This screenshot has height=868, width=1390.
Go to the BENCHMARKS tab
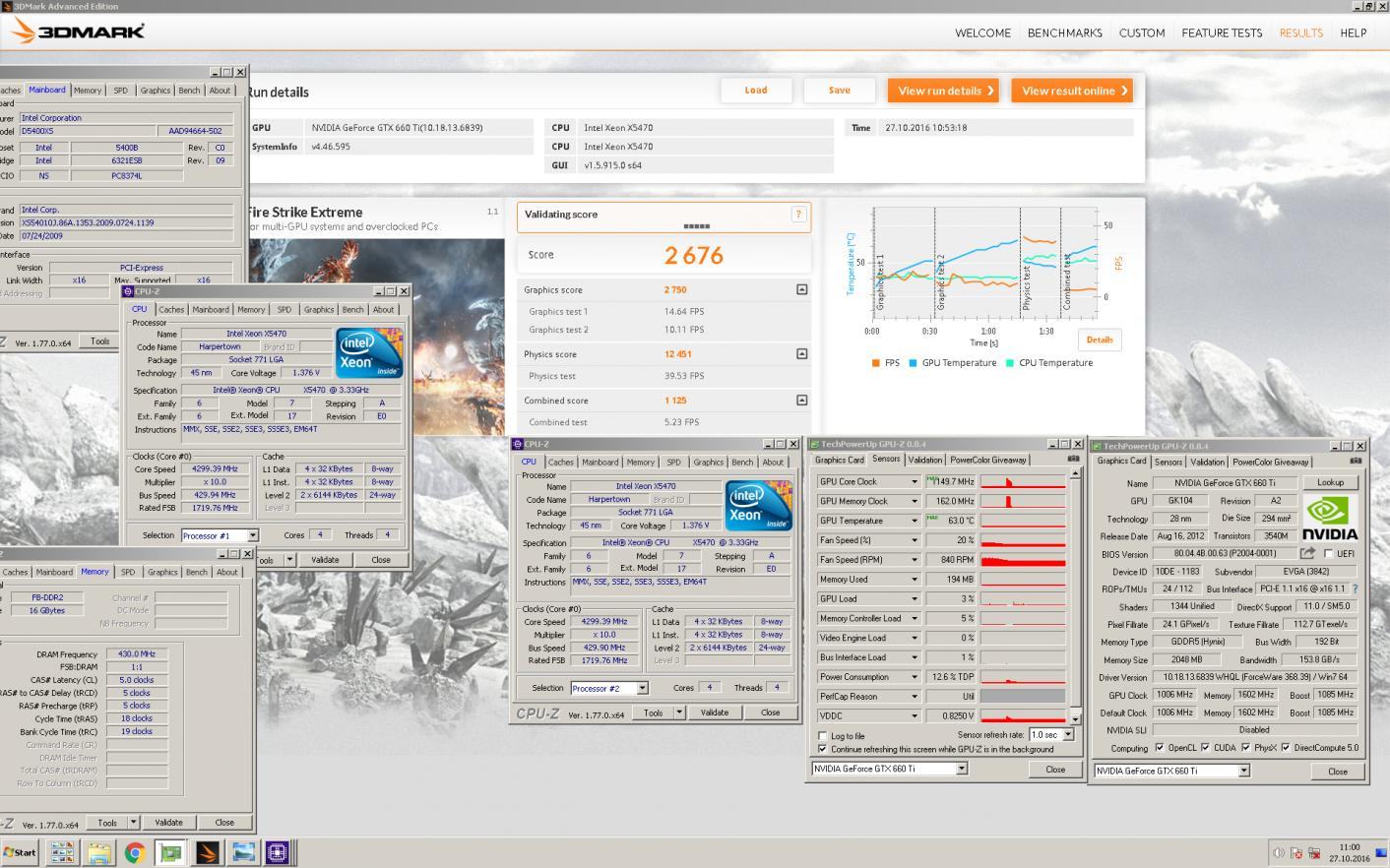point(1064,32)
